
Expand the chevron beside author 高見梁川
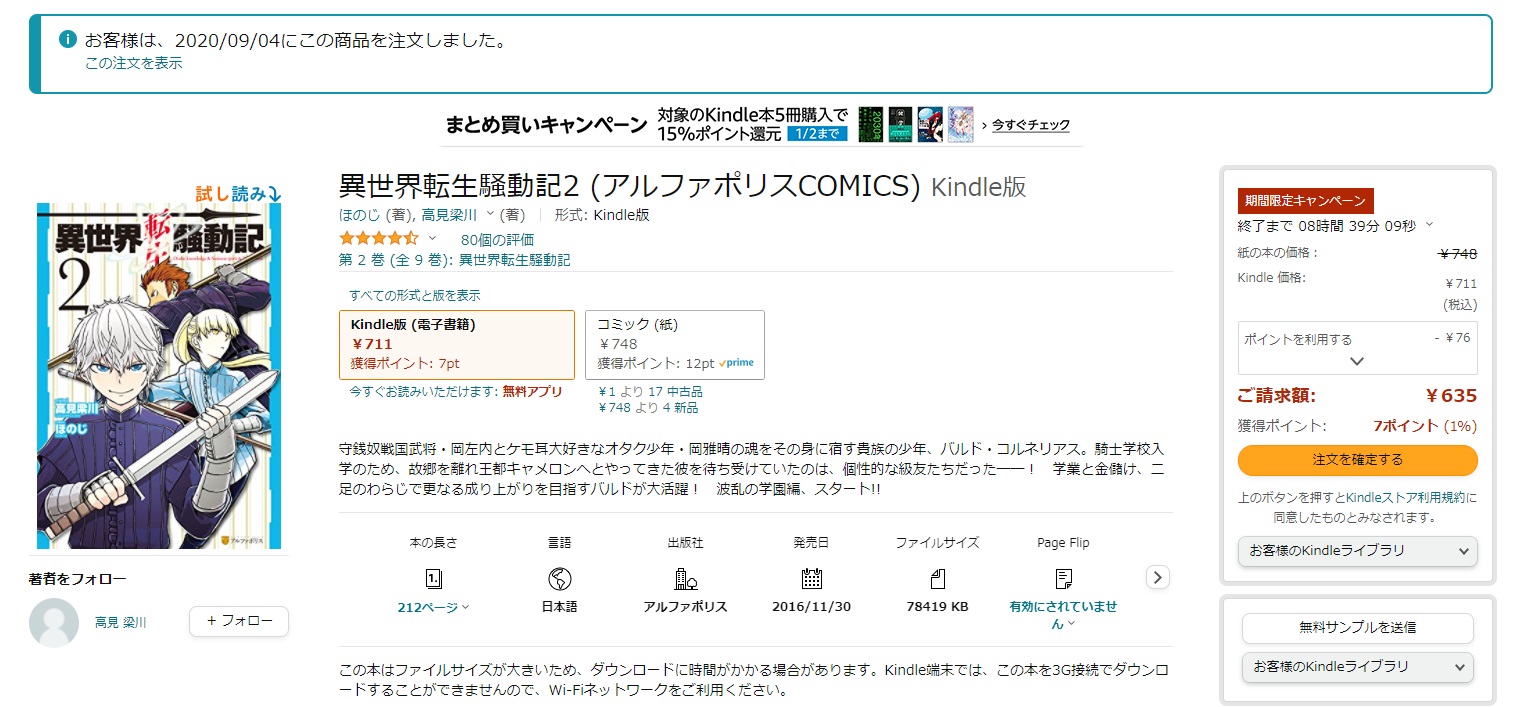(490, 215)
